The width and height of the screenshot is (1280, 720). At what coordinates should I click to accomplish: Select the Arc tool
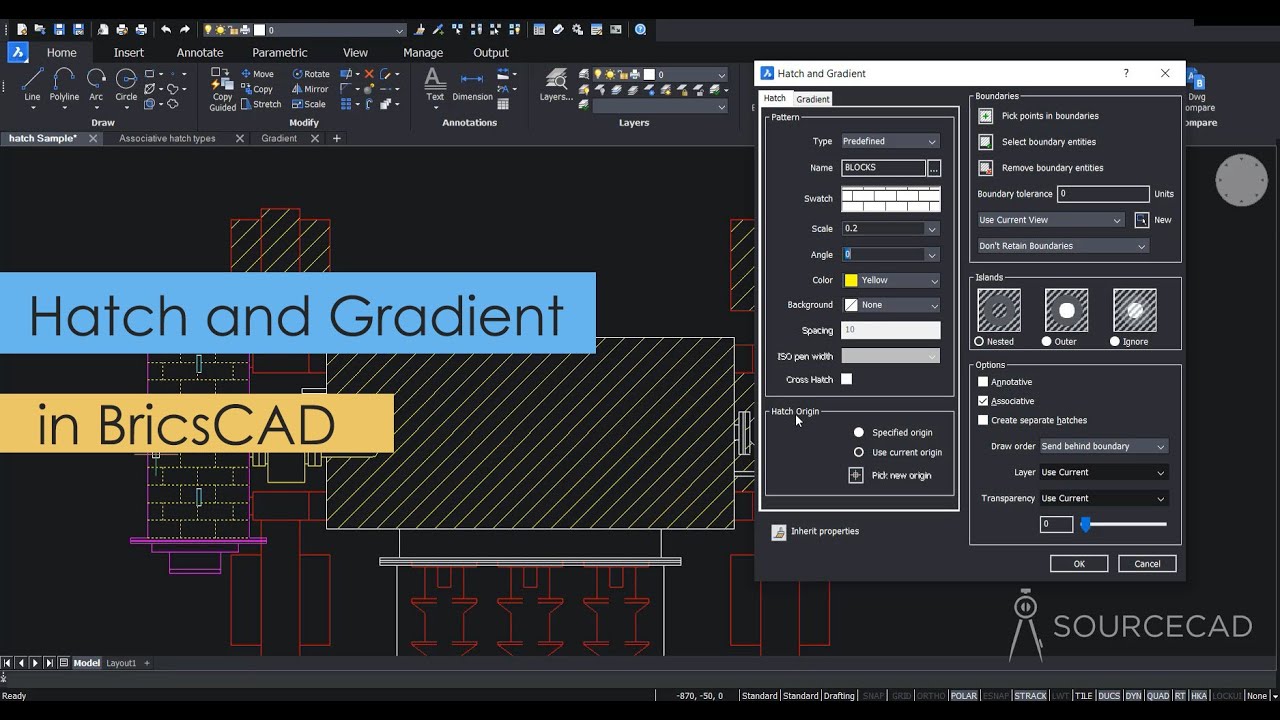96,86
